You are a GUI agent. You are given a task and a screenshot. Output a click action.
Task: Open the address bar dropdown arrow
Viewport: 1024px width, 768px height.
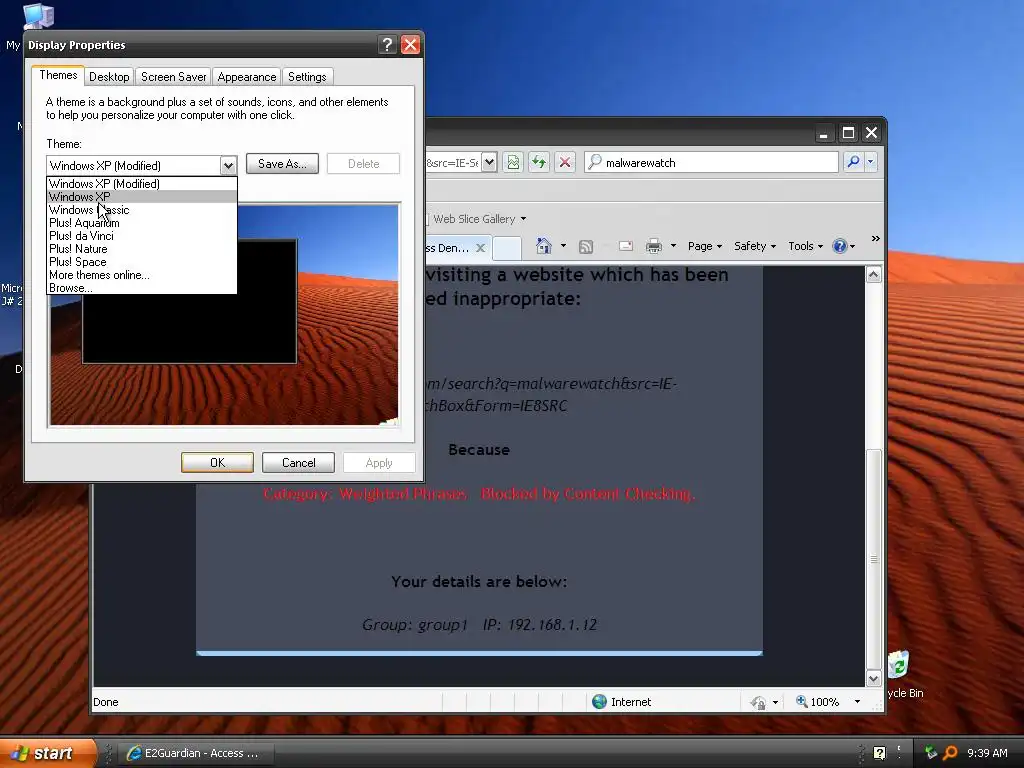pos(489,162)
